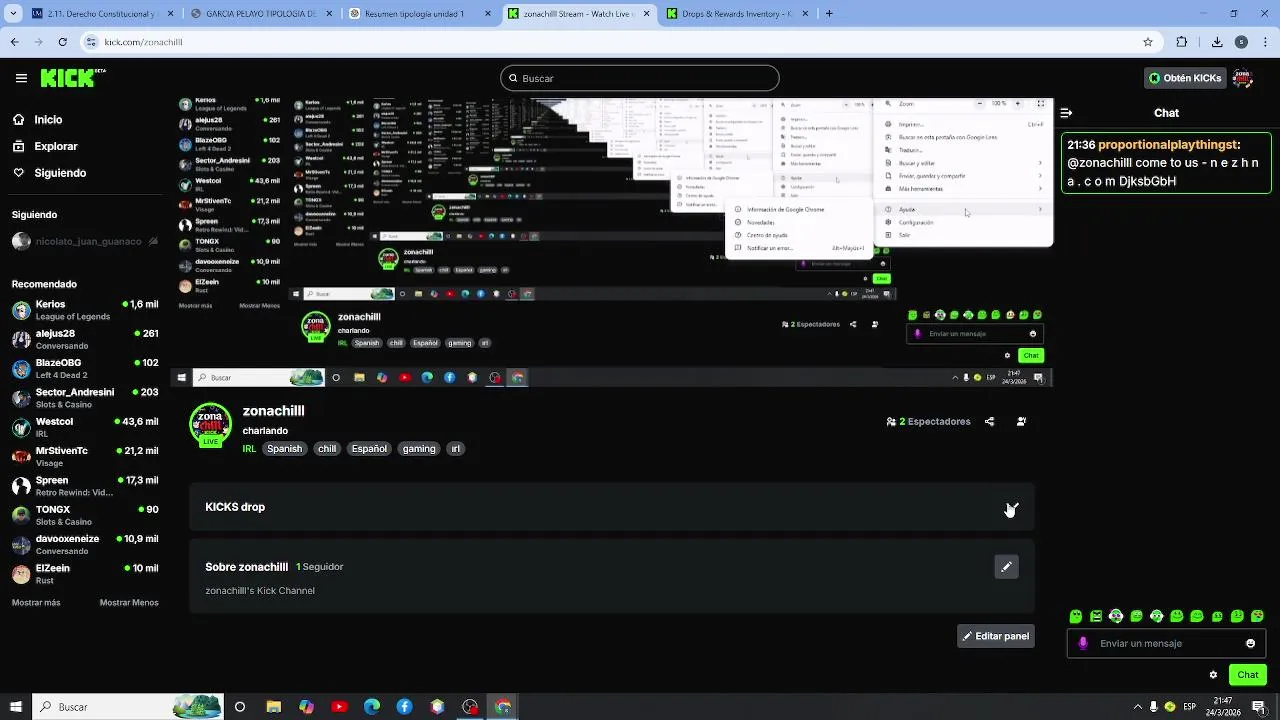
Task: Open Westcol recommended channel
Action: (x=84, y=427)
